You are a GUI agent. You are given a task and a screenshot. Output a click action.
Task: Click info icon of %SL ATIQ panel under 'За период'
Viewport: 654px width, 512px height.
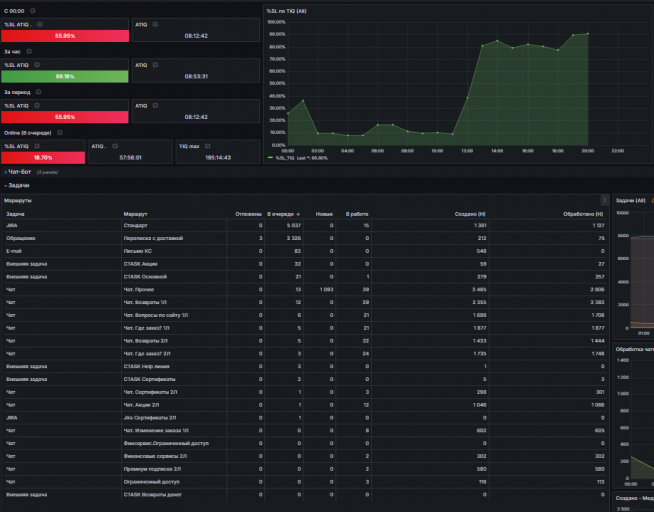[x=37, y=105]
